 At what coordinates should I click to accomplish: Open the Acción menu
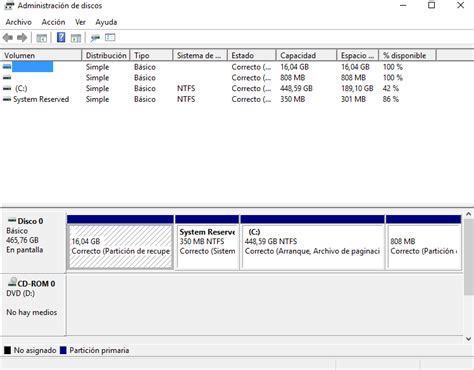pyautogui.click(x=53, y=22)
